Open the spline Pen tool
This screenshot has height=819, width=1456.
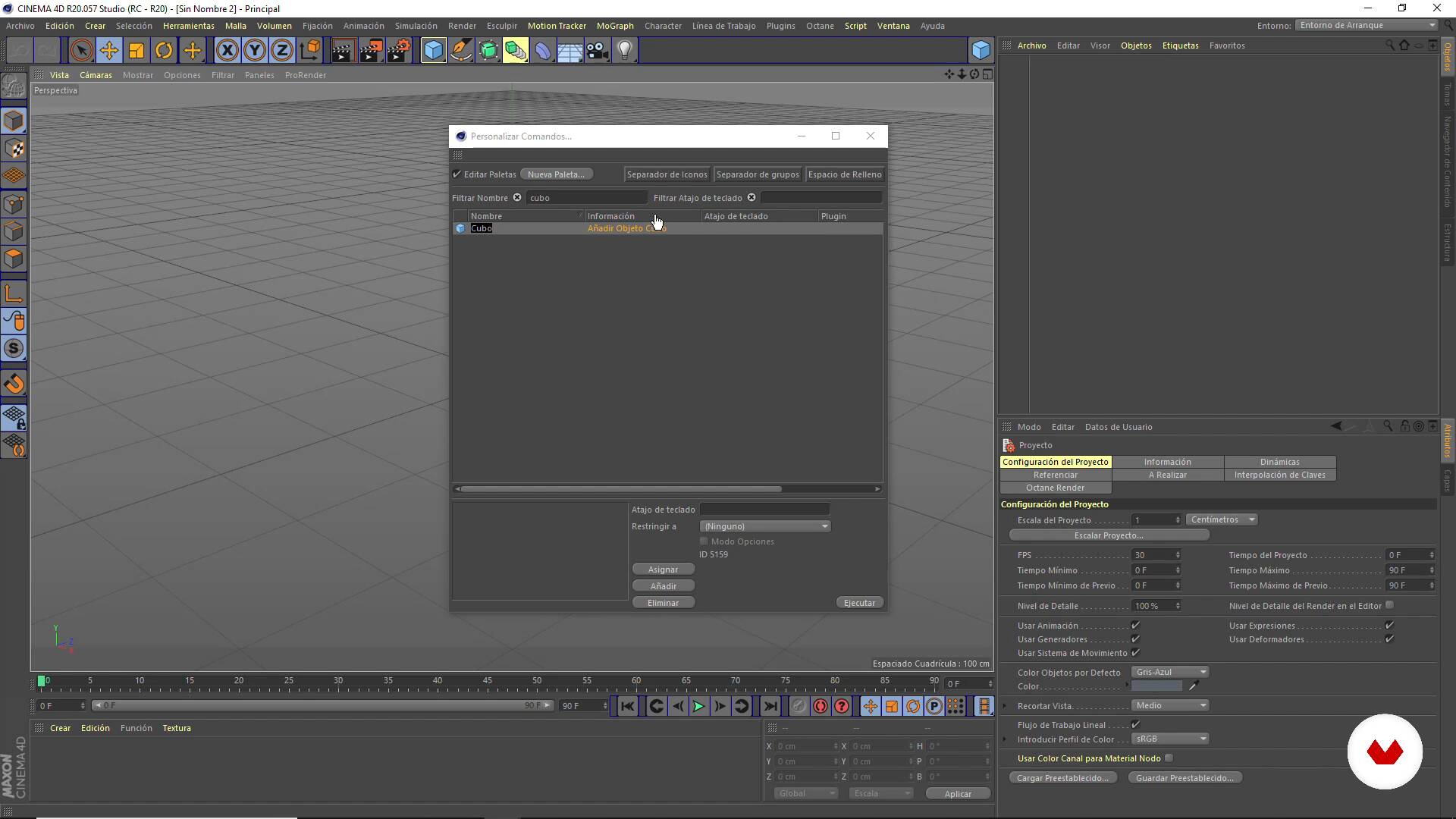click(460, 51)
